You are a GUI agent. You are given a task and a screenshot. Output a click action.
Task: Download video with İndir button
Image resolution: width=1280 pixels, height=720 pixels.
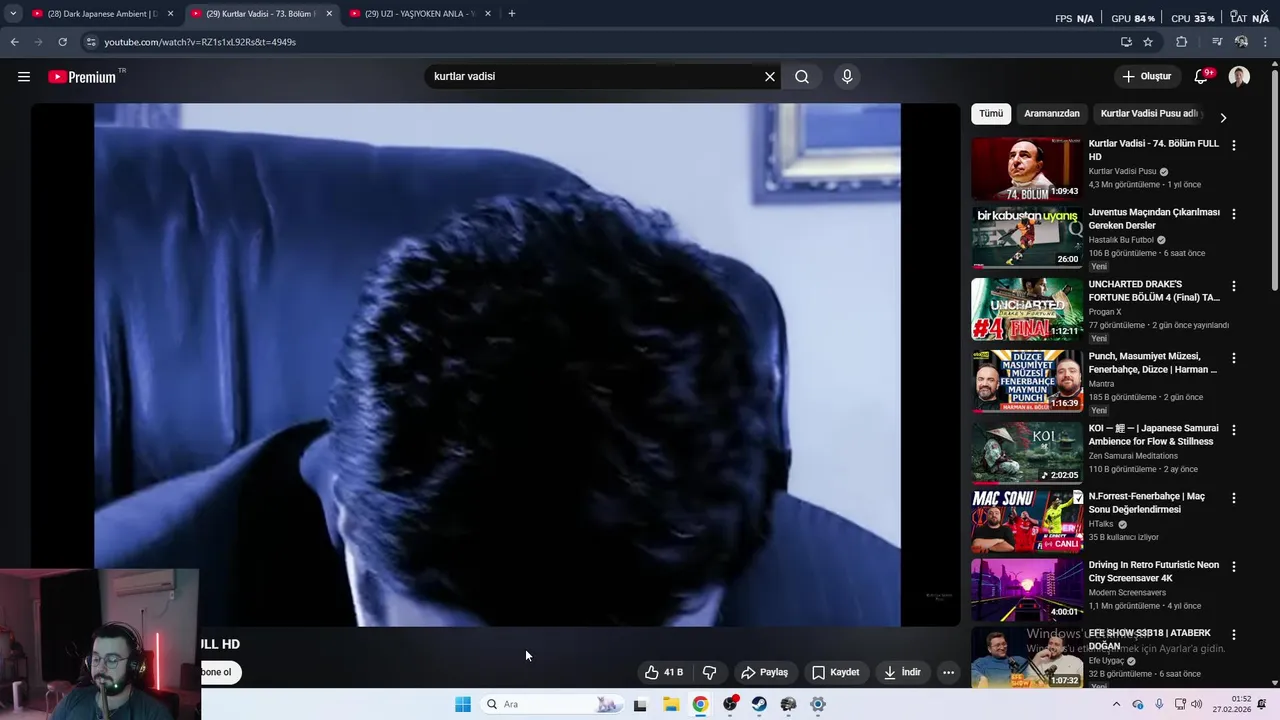tap(902, 672)
